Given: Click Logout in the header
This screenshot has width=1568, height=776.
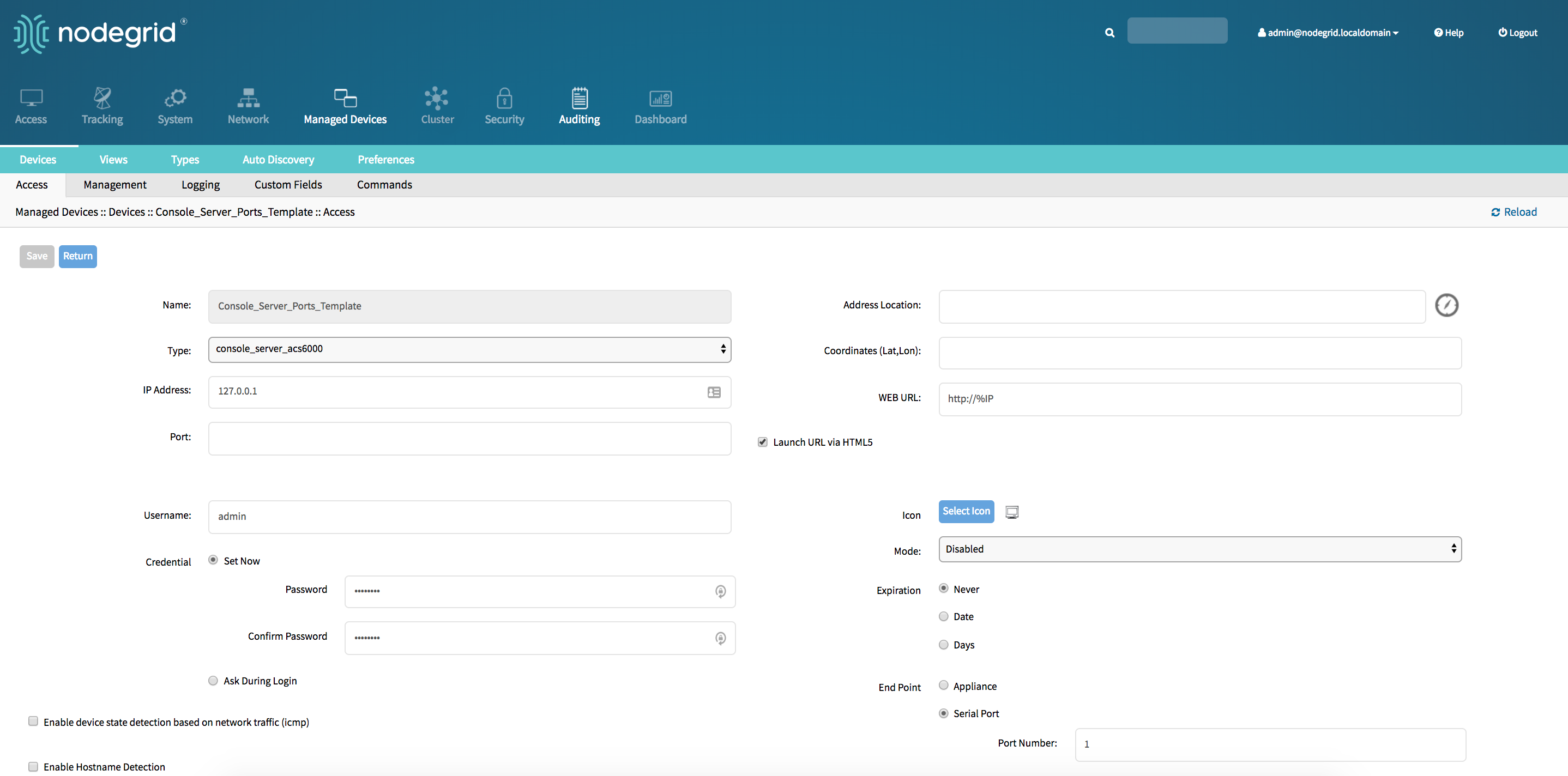Looking at the screenshot, I should (1517, 33).
